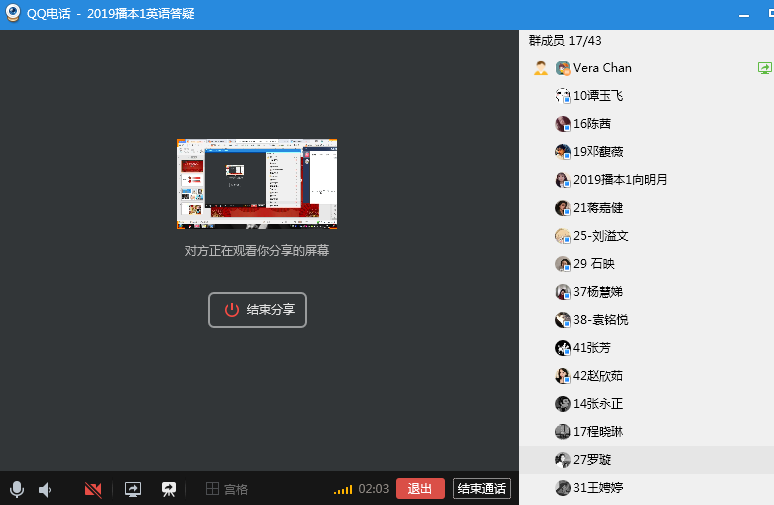Click the avatar of 31王娉婷
Viewport: 774px width, 505px height.
click(563, 488)
